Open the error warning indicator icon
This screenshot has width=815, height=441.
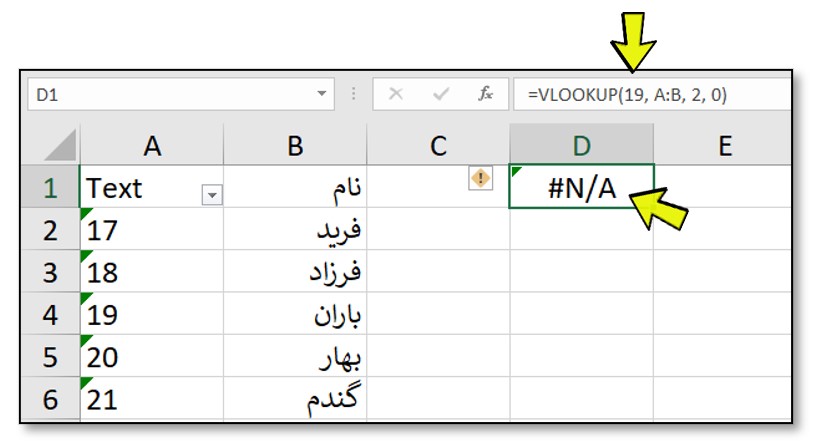tap(480, 178)
